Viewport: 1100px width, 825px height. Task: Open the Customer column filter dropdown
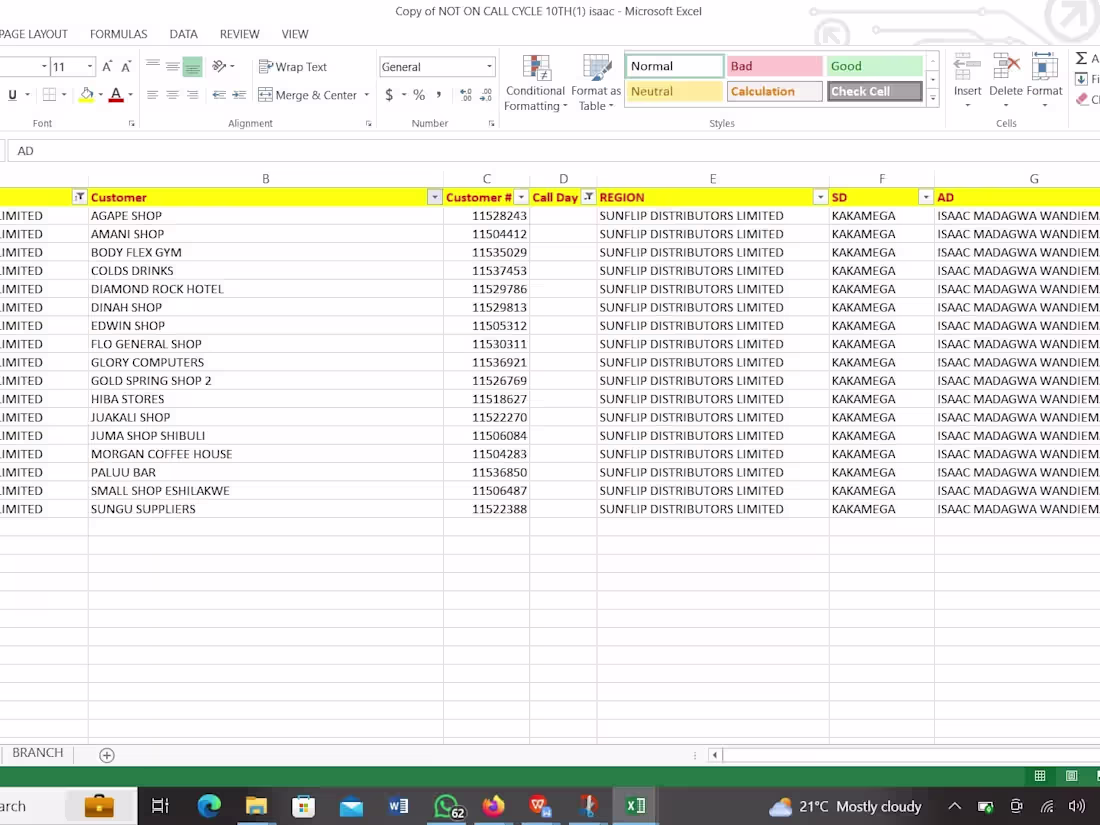coord(434,197)
